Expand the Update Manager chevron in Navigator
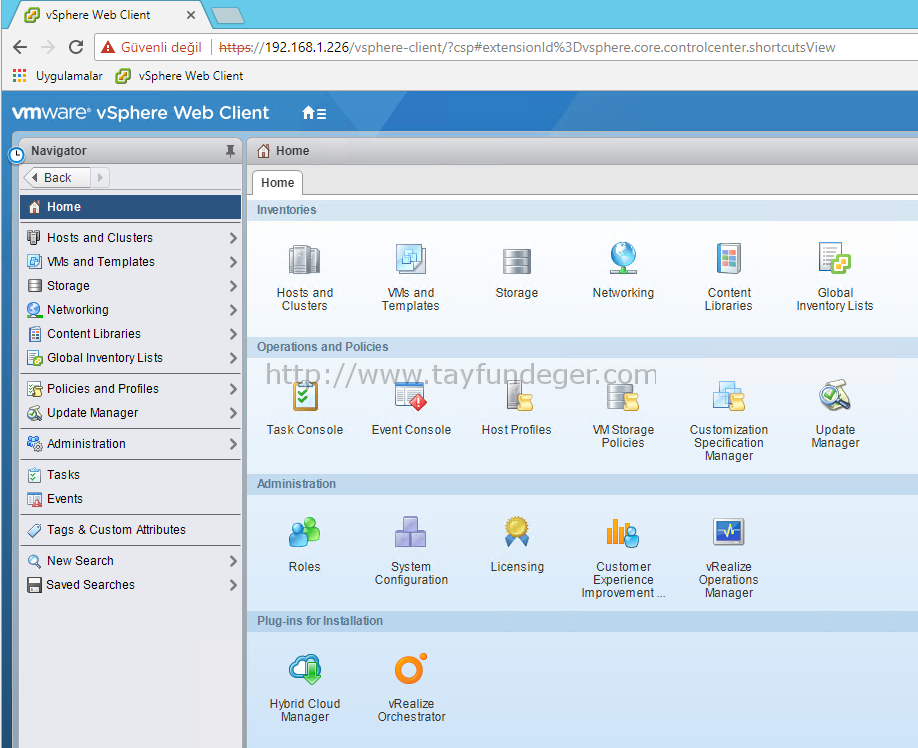 [x=233, y=413]
